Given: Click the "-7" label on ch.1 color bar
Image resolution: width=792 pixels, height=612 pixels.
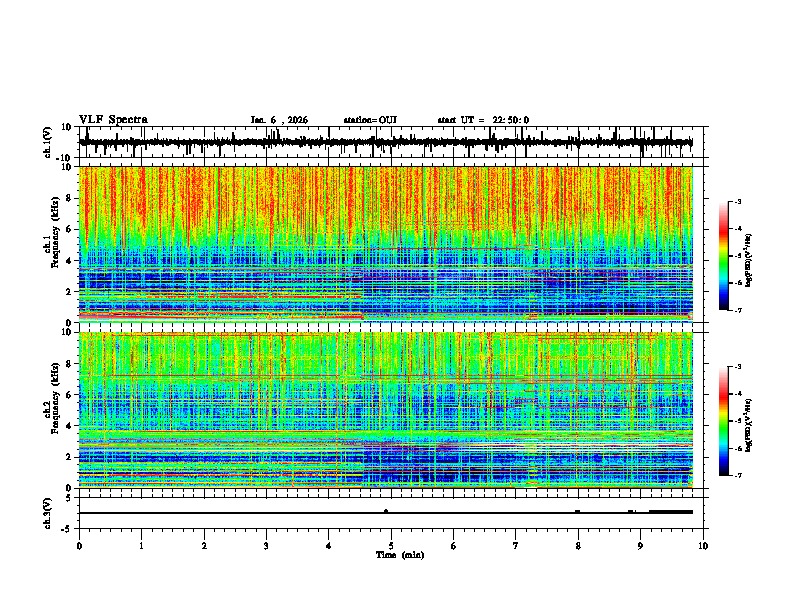Looking at the screenshot, I should (x=737, y=310).
